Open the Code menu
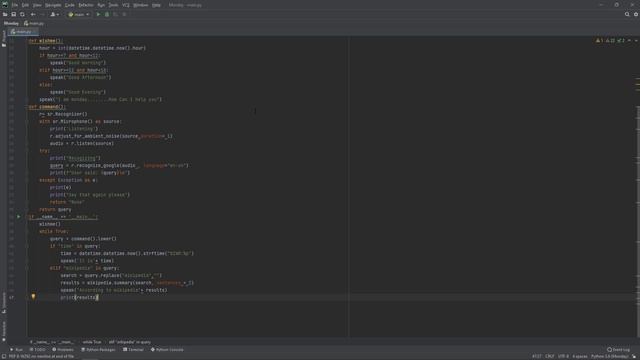The width and height of the screenshot is (640, 360). 70,5
